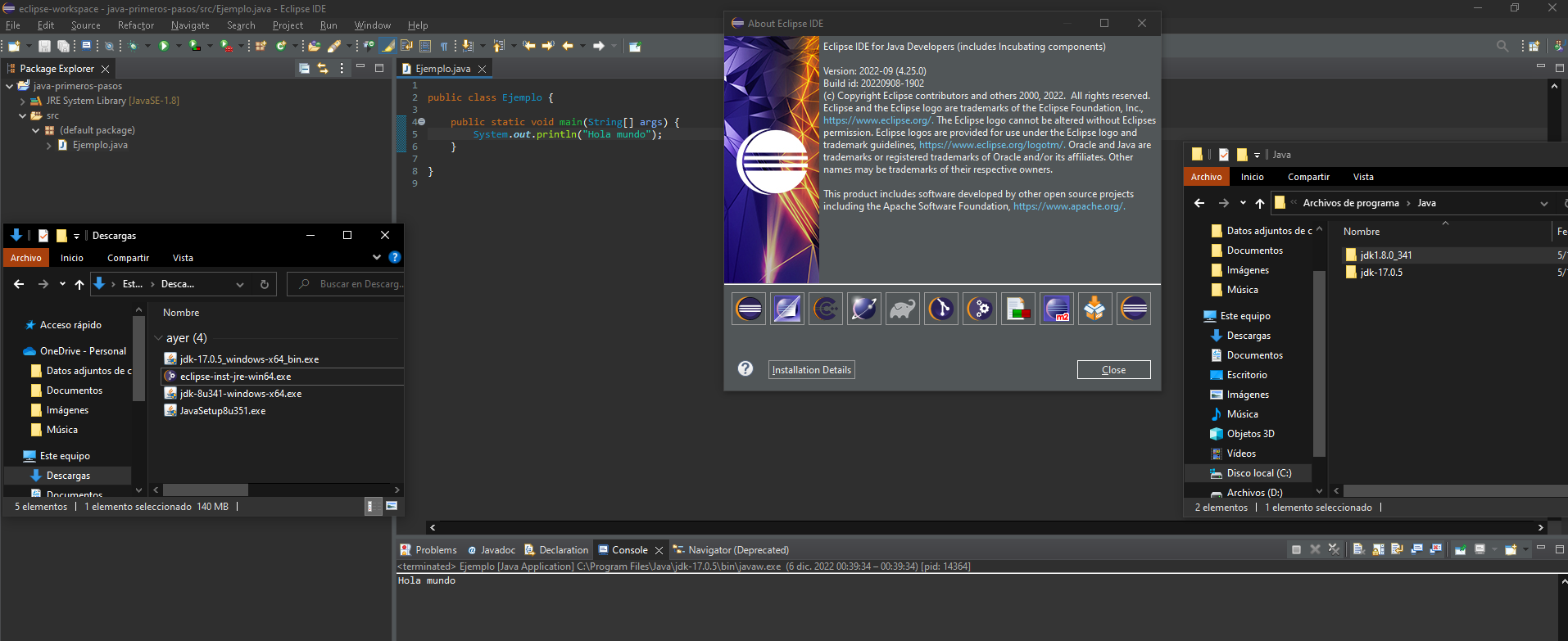The height and width of the screenshot is (641, 1568).
Task: Click the help question mark in About dialog
Action: pyautogui.click(x=745, y=368)
